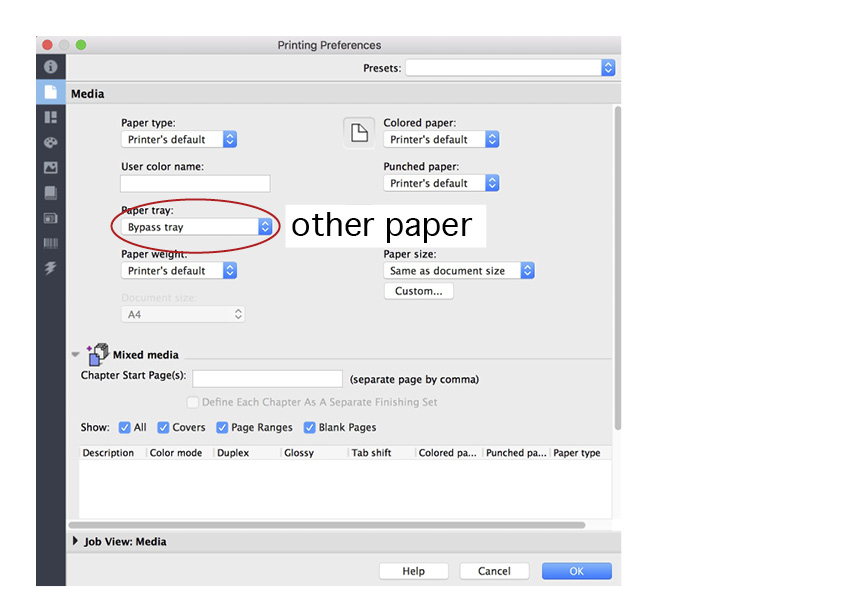Click the Colored pa... column header
This screenshot has height=595, width=842.
click(x=447, y=453)
